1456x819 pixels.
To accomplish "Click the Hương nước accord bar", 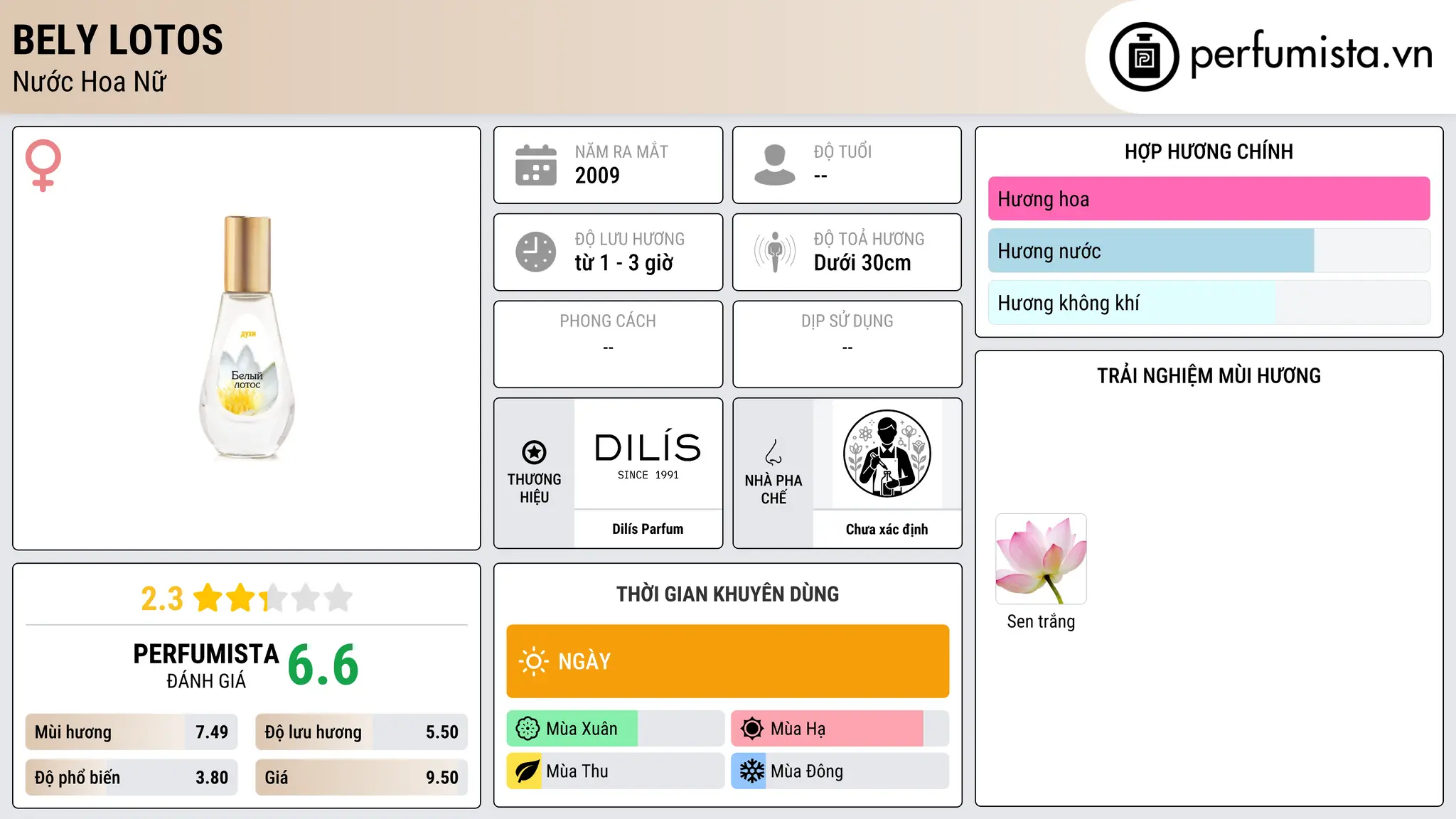I will click(x=1209, y=251).
